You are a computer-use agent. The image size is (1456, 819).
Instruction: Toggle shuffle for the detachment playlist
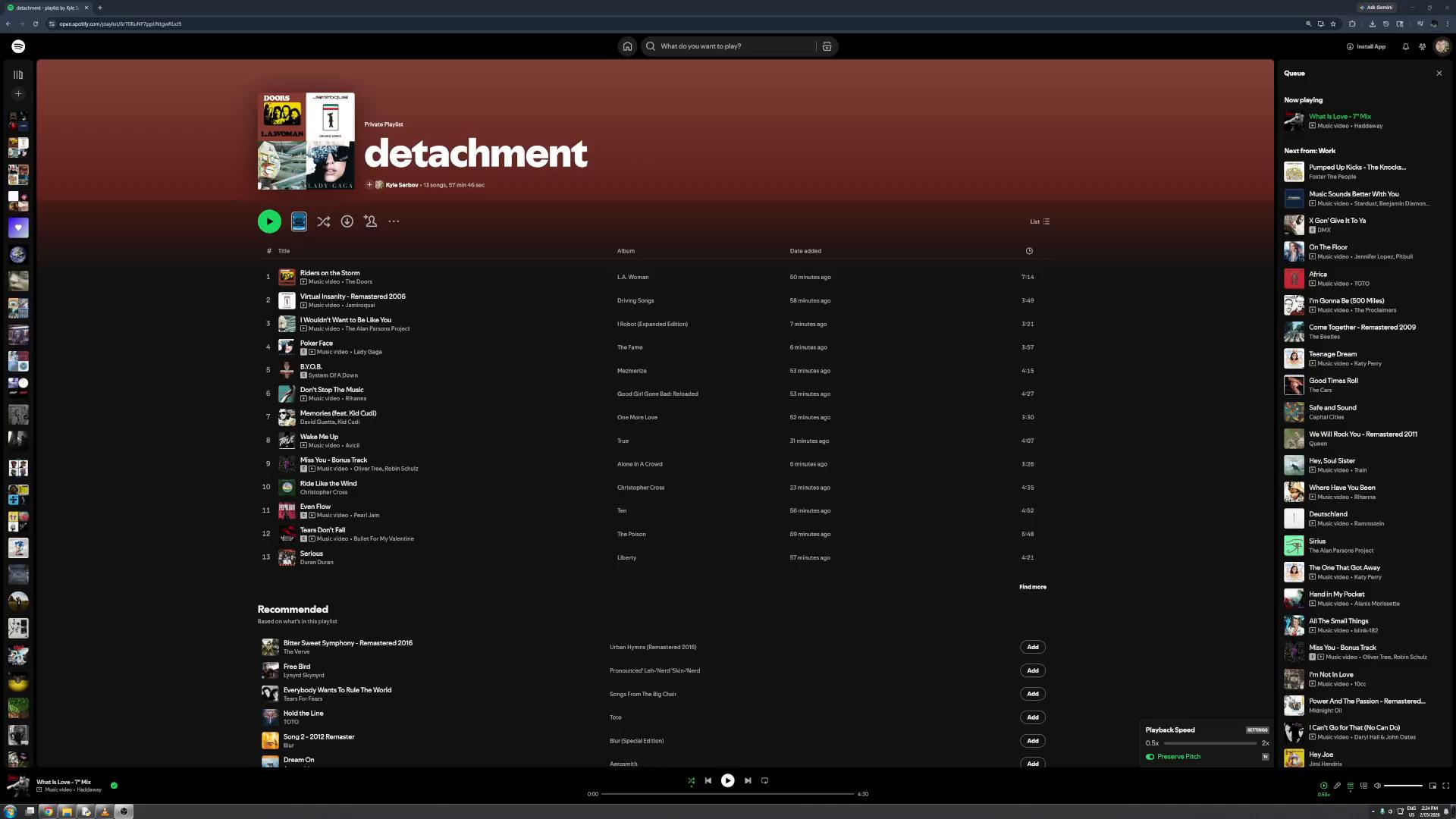[323, 221]
